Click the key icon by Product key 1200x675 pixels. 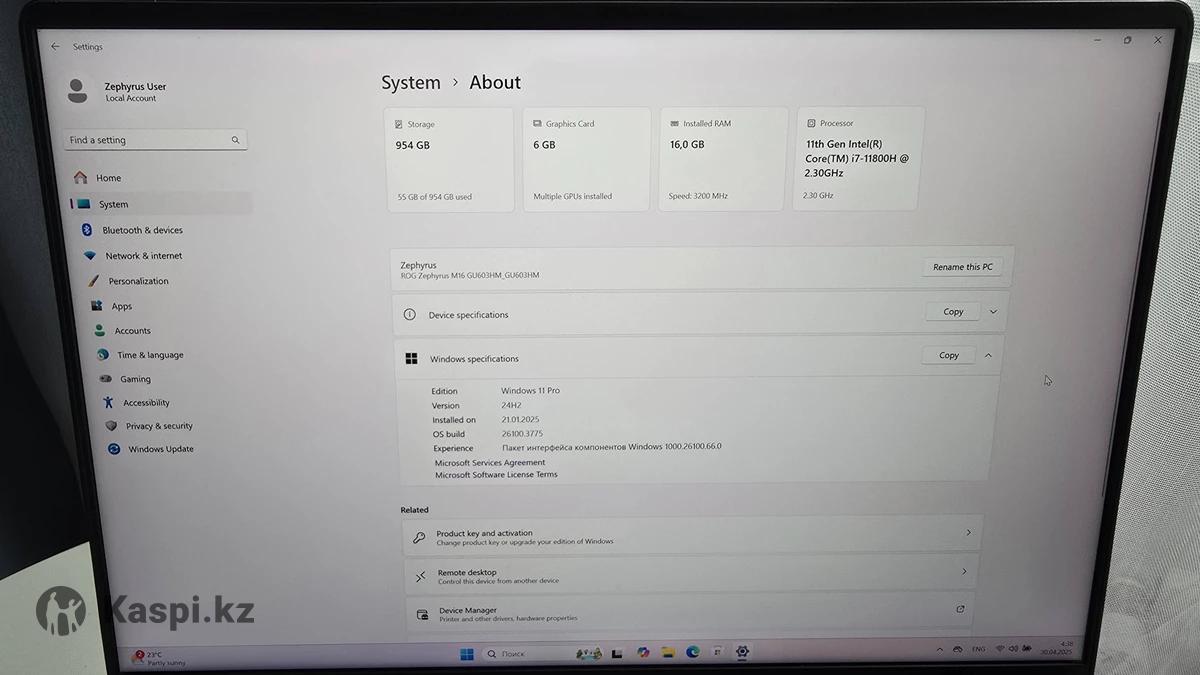pyautogui.click(x=419, y=538)
